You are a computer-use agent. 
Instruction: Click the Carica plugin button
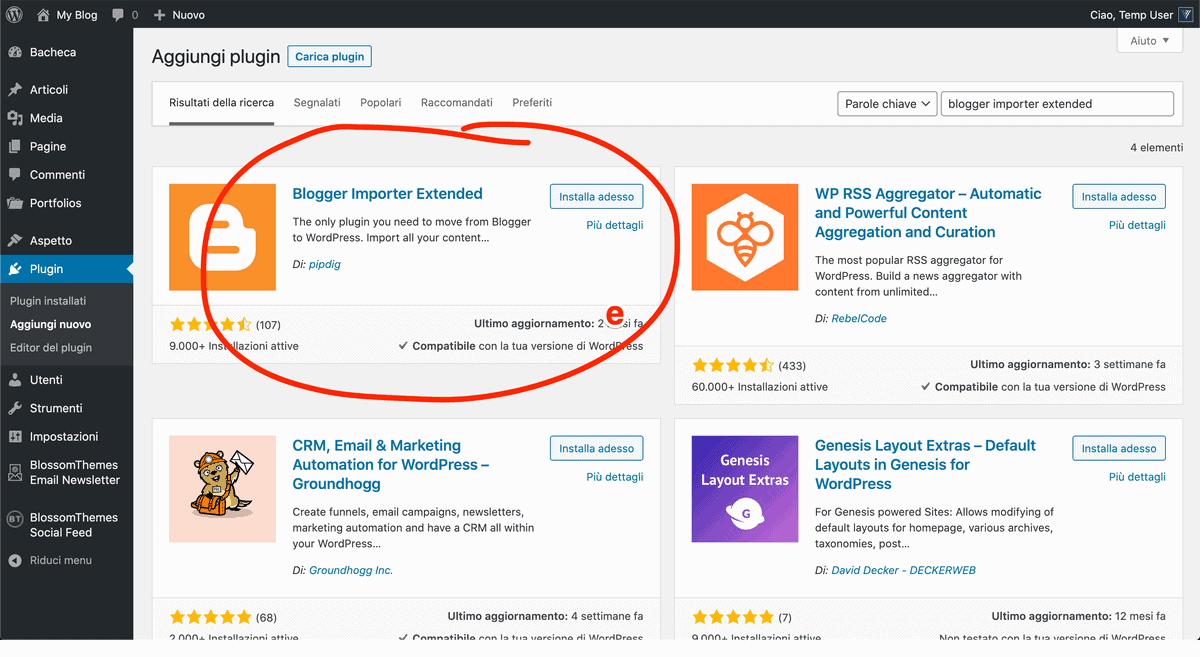[330, 57]
